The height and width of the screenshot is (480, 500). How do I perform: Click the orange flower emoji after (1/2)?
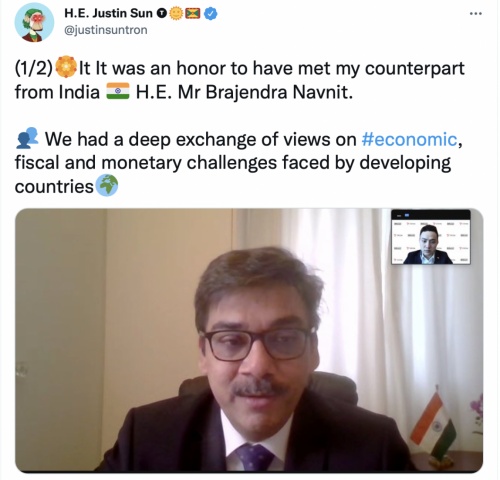point(66,67)
